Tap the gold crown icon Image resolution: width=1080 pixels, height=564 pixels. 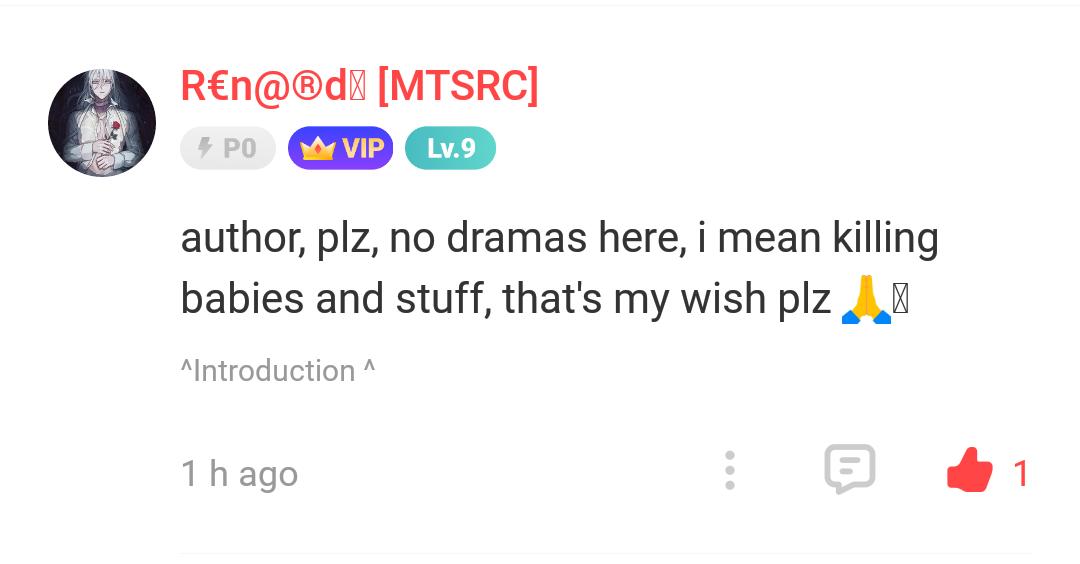[x=317, y=149]
